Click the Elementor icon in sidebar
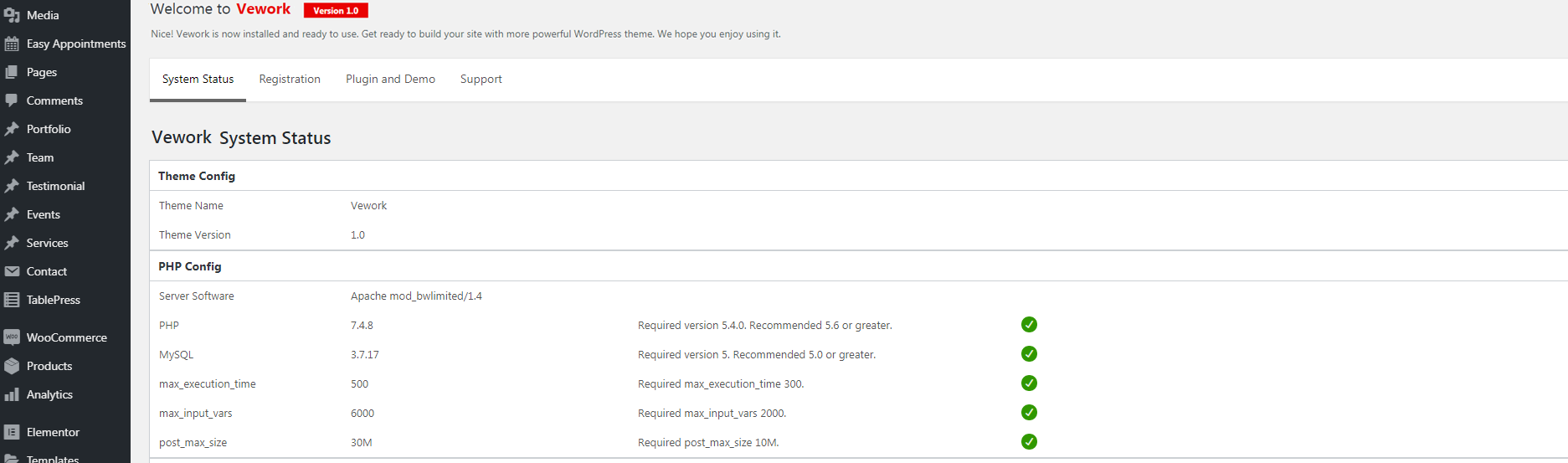This screenshot has height=463, width=1568. [12, 432]
